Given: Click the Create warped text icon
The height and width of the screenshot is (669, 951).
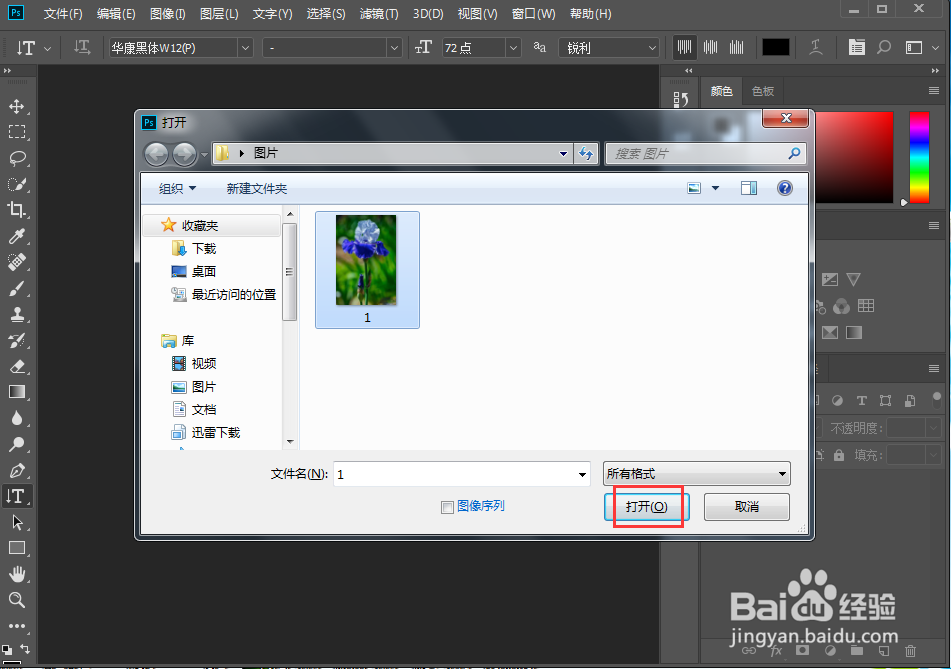Looking at the screenshot, I should [816, 47].
